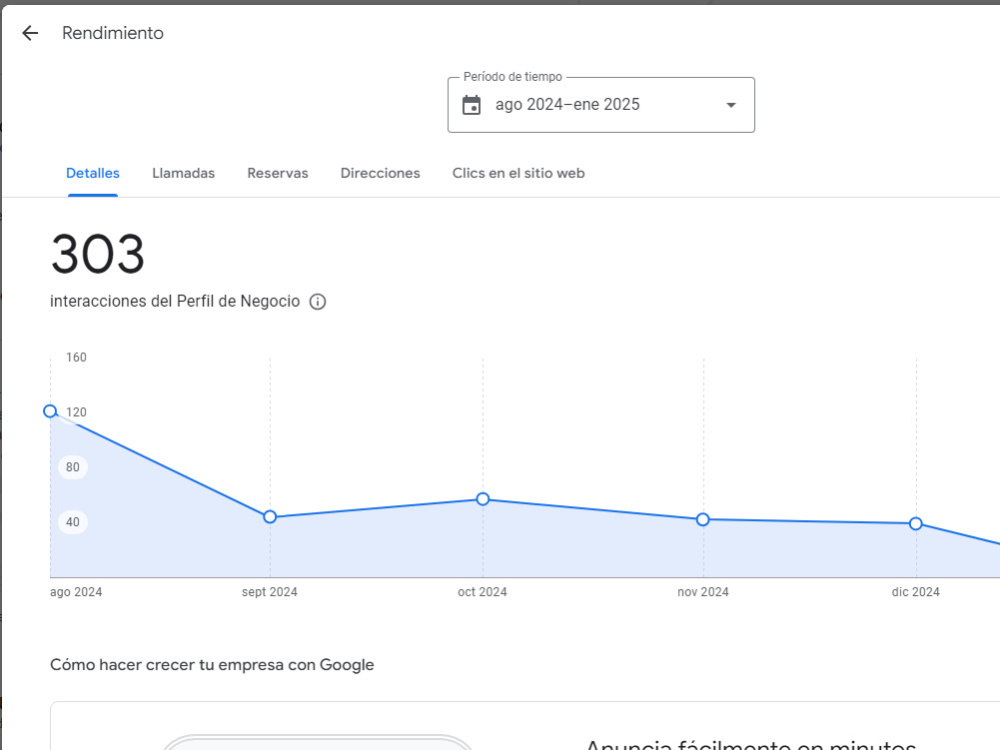Click the 160 y-axis value
This screenshot has width=1000, height=750.
pos(76,357)
